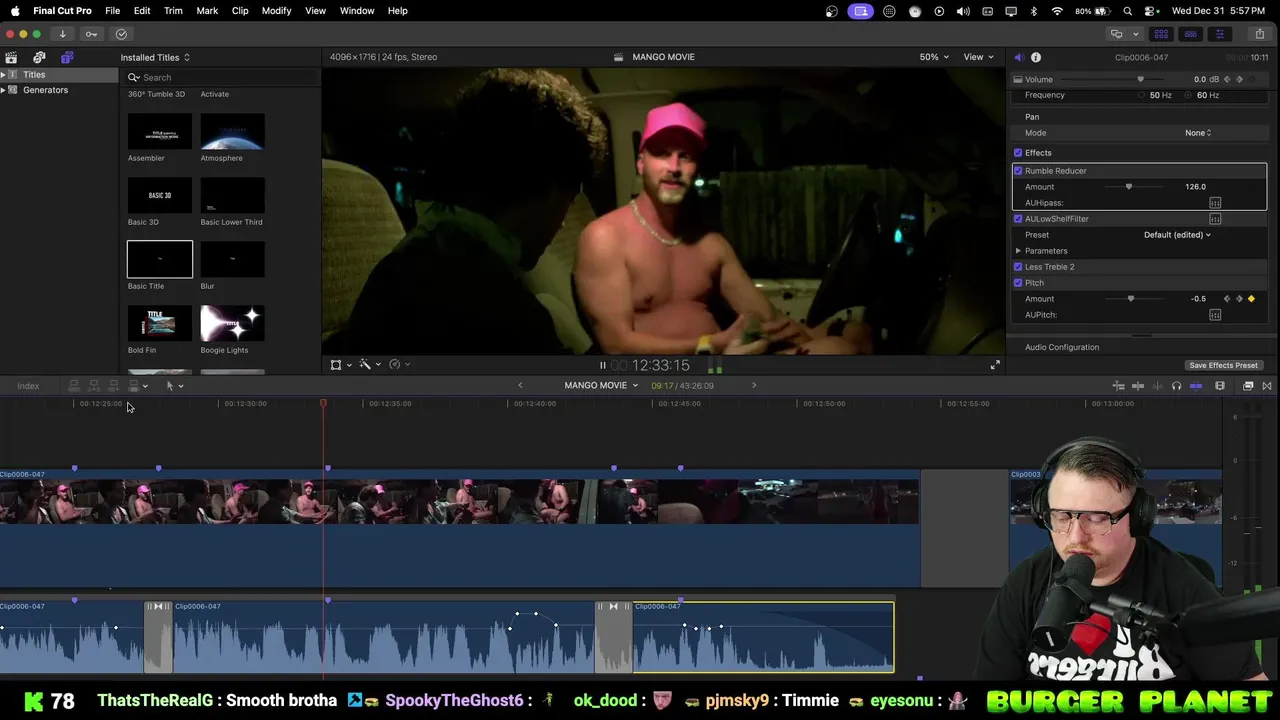Open clip appearance filmstrip icon

pyautogui.click(x=1220, y=386)
